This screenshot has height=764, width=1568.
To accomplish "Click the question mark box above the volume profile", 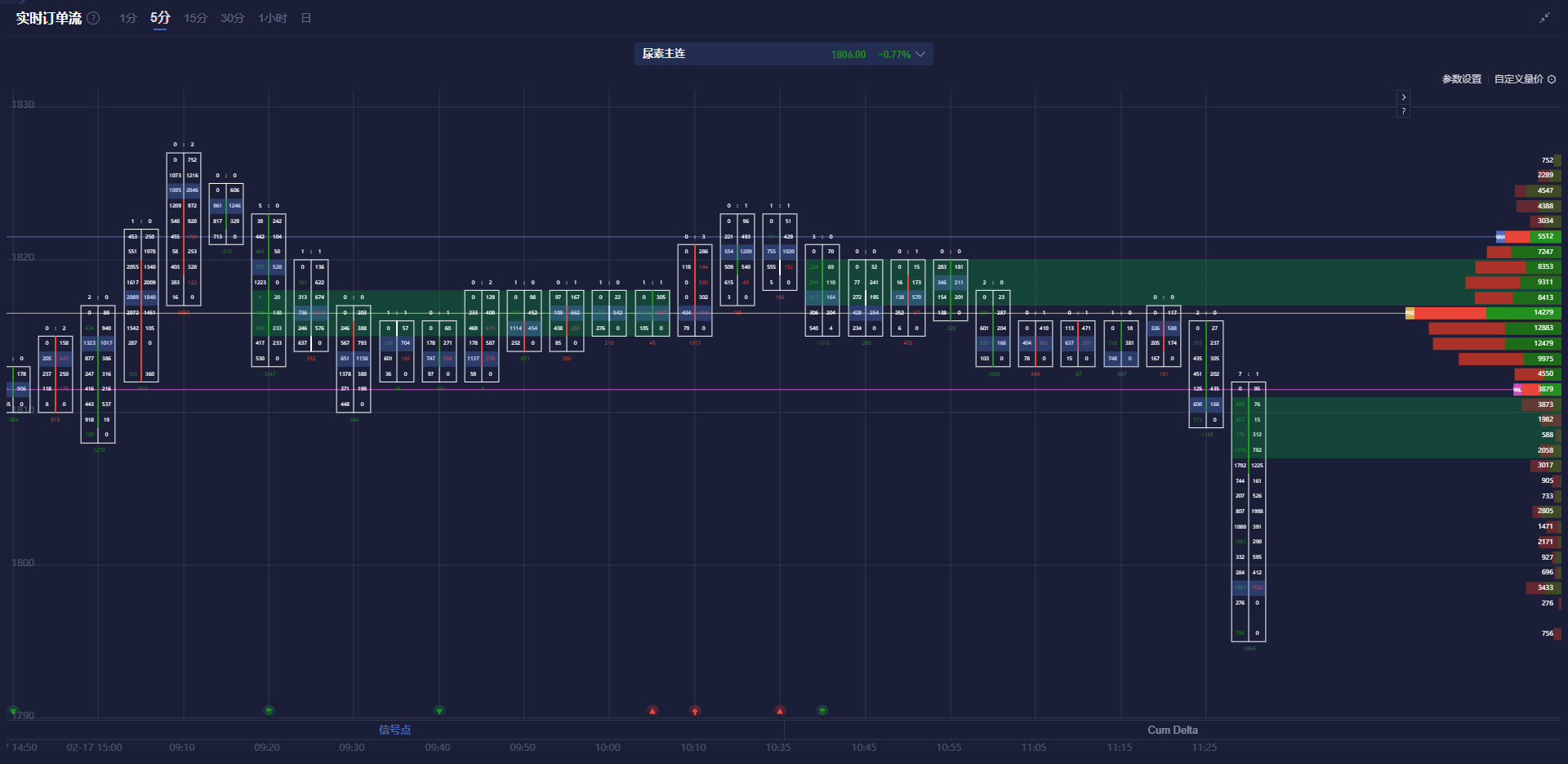I will click(1403, 111).
